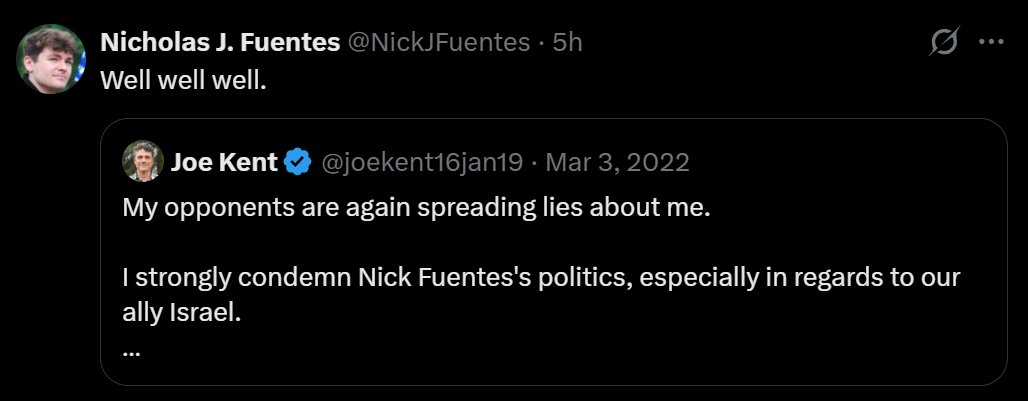Click the middle dot separator before 5h
Viewport: 1028px width, 401px height.
pyautogui.click(x=541, y=42)
